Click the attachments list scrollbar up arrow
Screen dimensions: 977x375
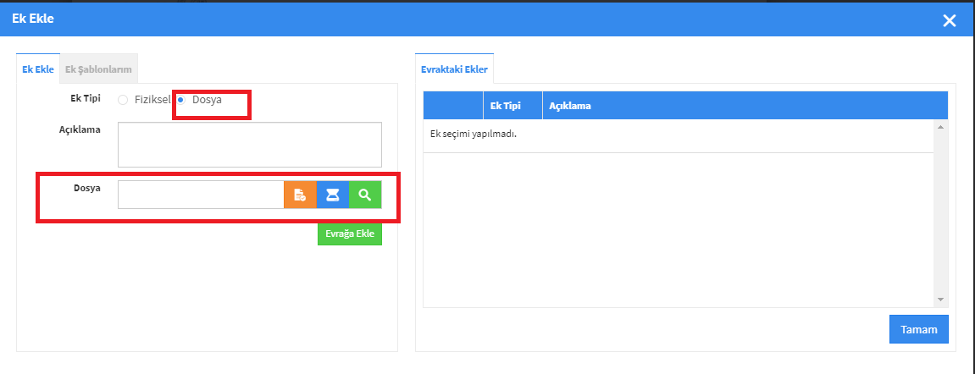940,127
